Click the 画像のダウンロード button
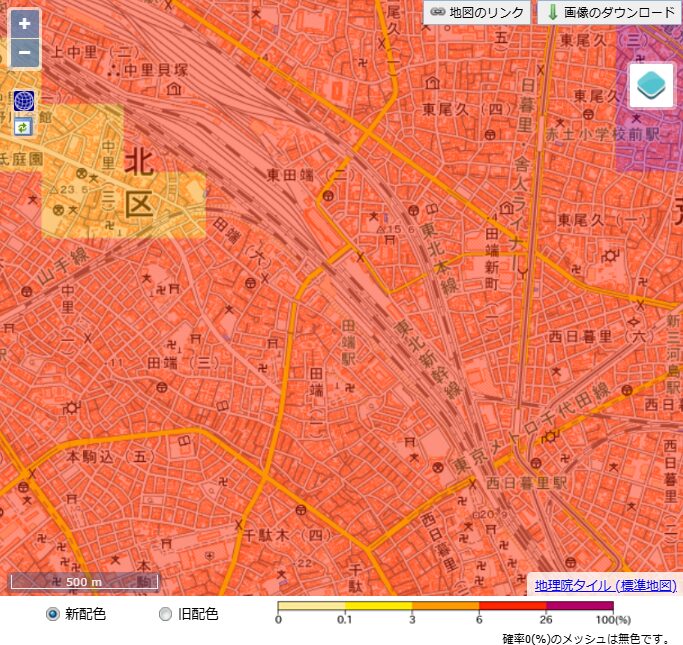This screenshot has height=645, width=683. [609, 13]
